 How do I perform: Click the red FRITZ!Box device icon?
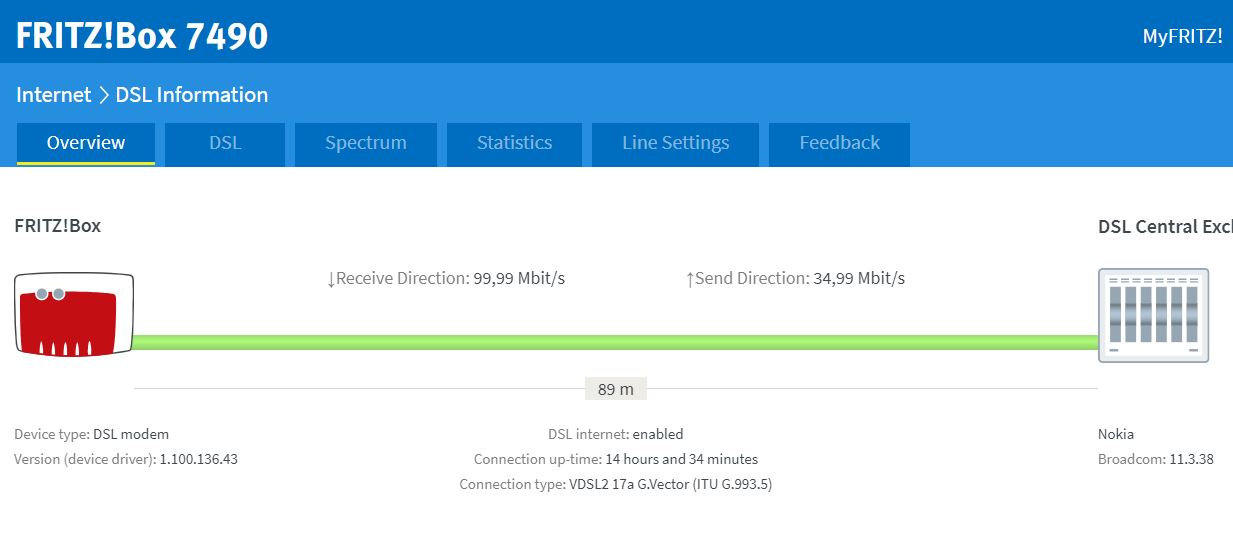pos(74,314)
